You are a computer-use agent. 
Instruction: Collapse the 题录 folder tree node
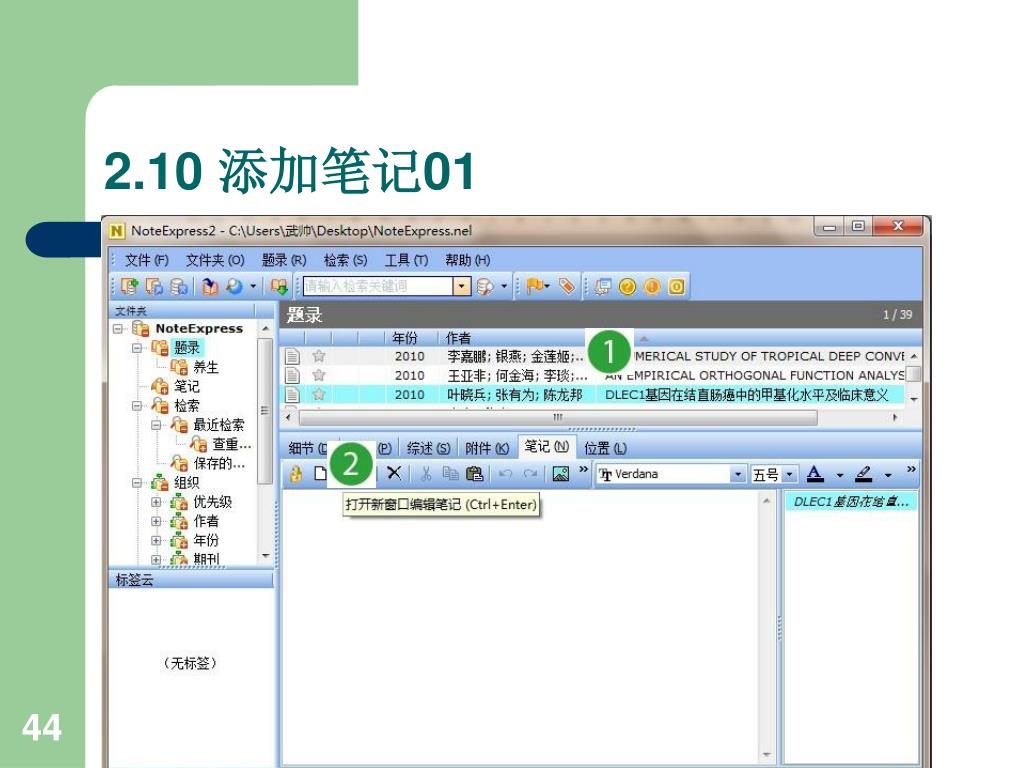[x=137, y=348]
